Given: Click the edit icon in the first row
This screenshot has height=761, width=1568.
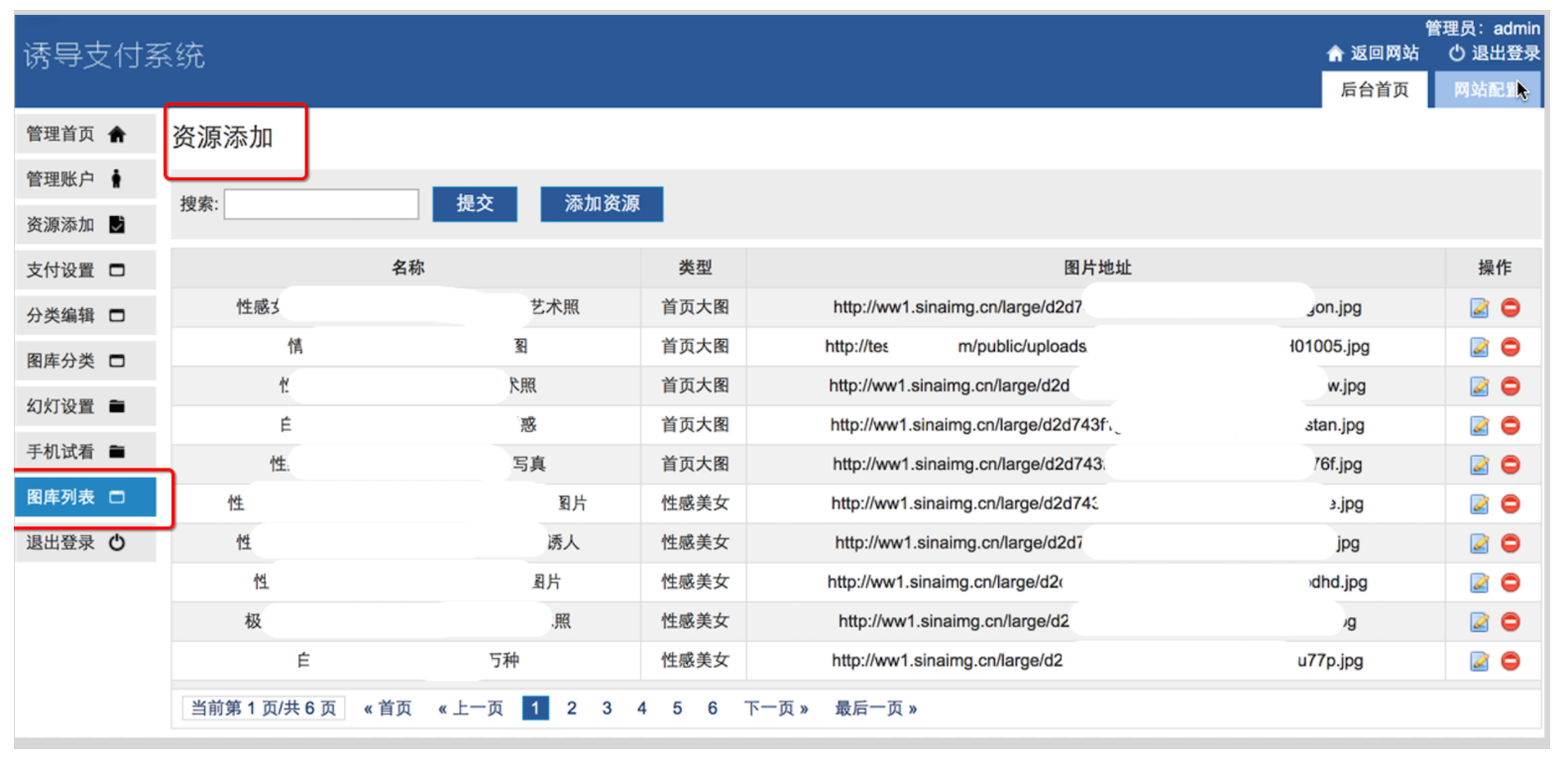Looking at the screenshot, I should pos(1480,308).
